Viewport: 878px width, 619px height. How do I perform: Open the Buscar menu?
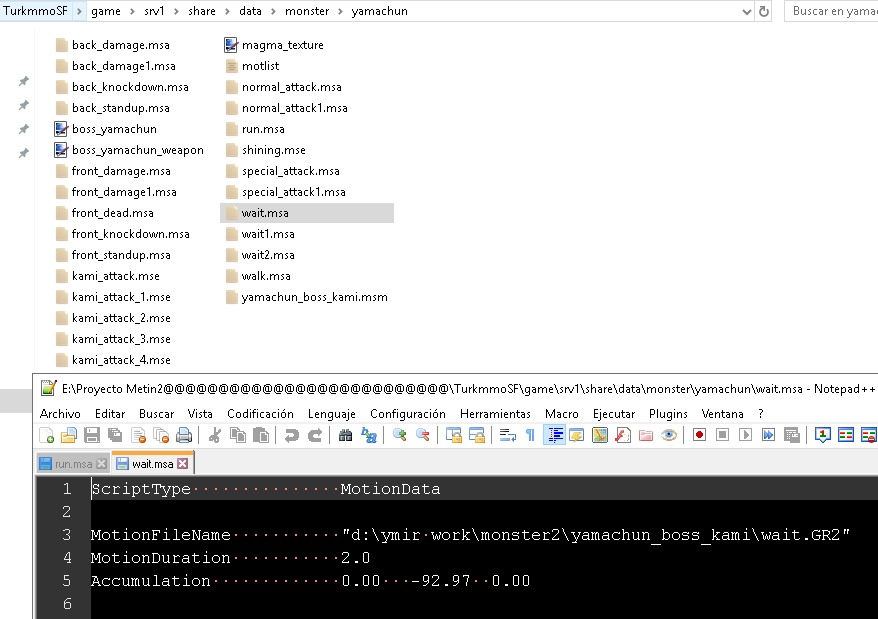point(156,414)
